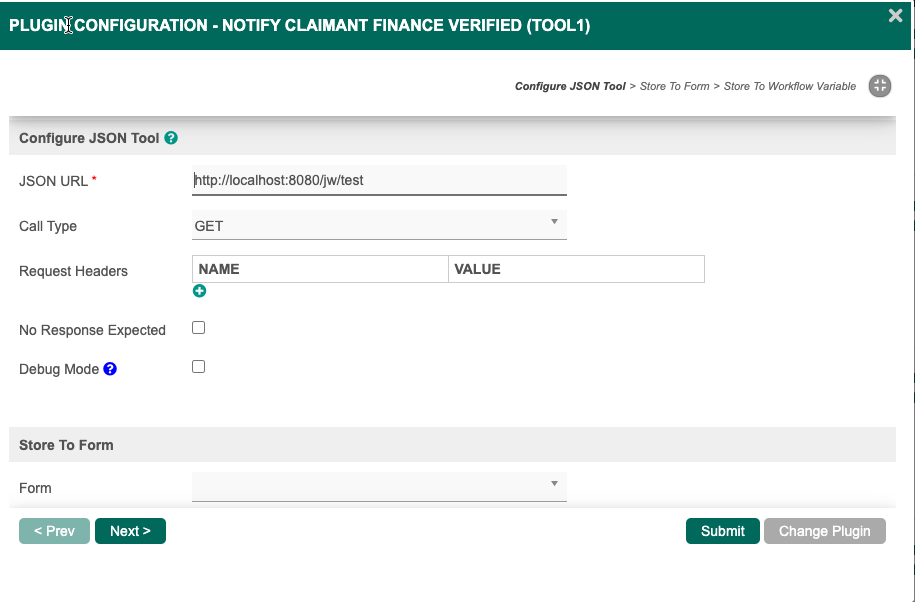
Task: Show the Debug Mode help tooltip
Action: point(110,369)
